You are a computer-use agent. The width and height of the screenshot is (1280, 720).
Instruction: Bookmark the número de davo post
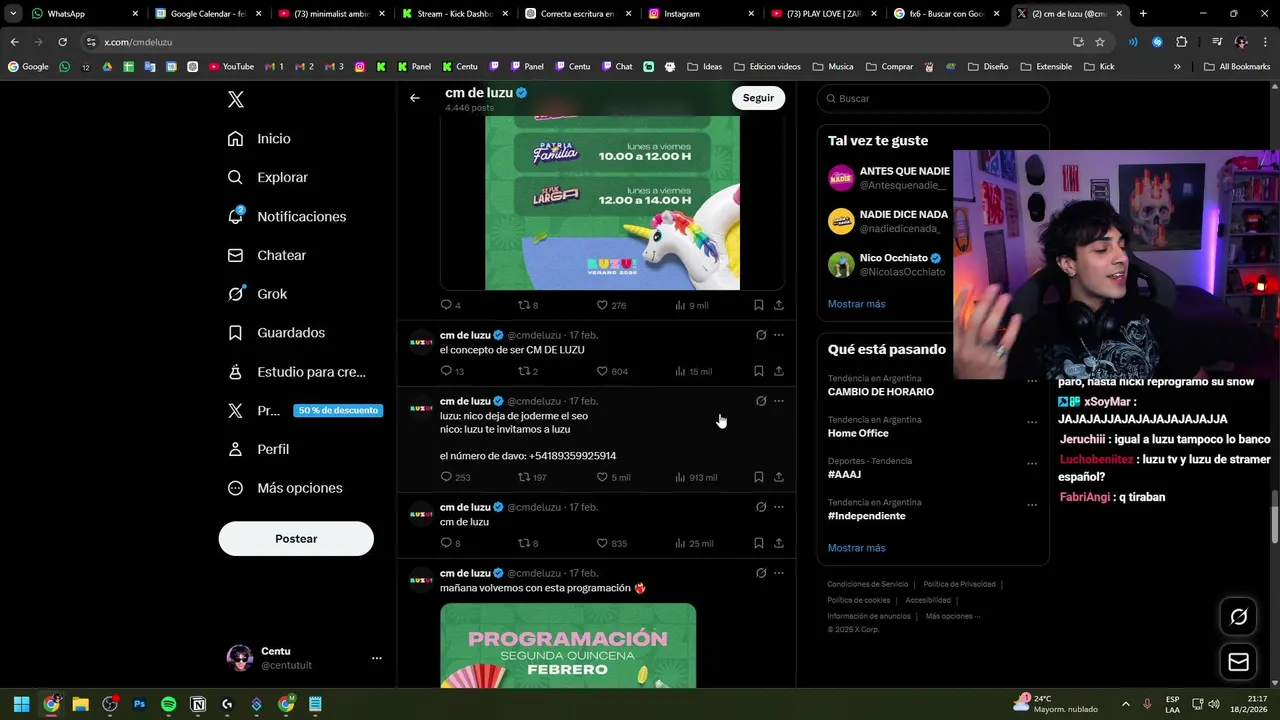(x=759, y=477)
